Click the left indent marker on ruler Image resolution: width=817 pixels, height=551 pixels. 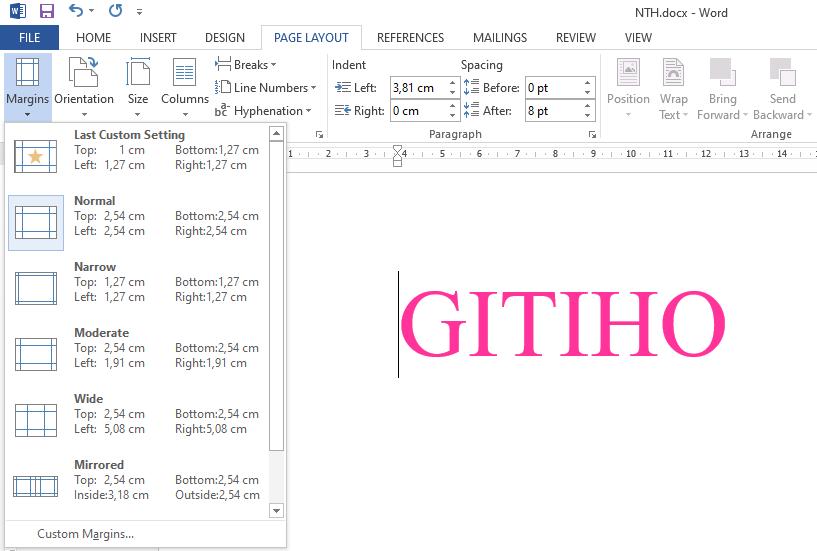[398, 162]
